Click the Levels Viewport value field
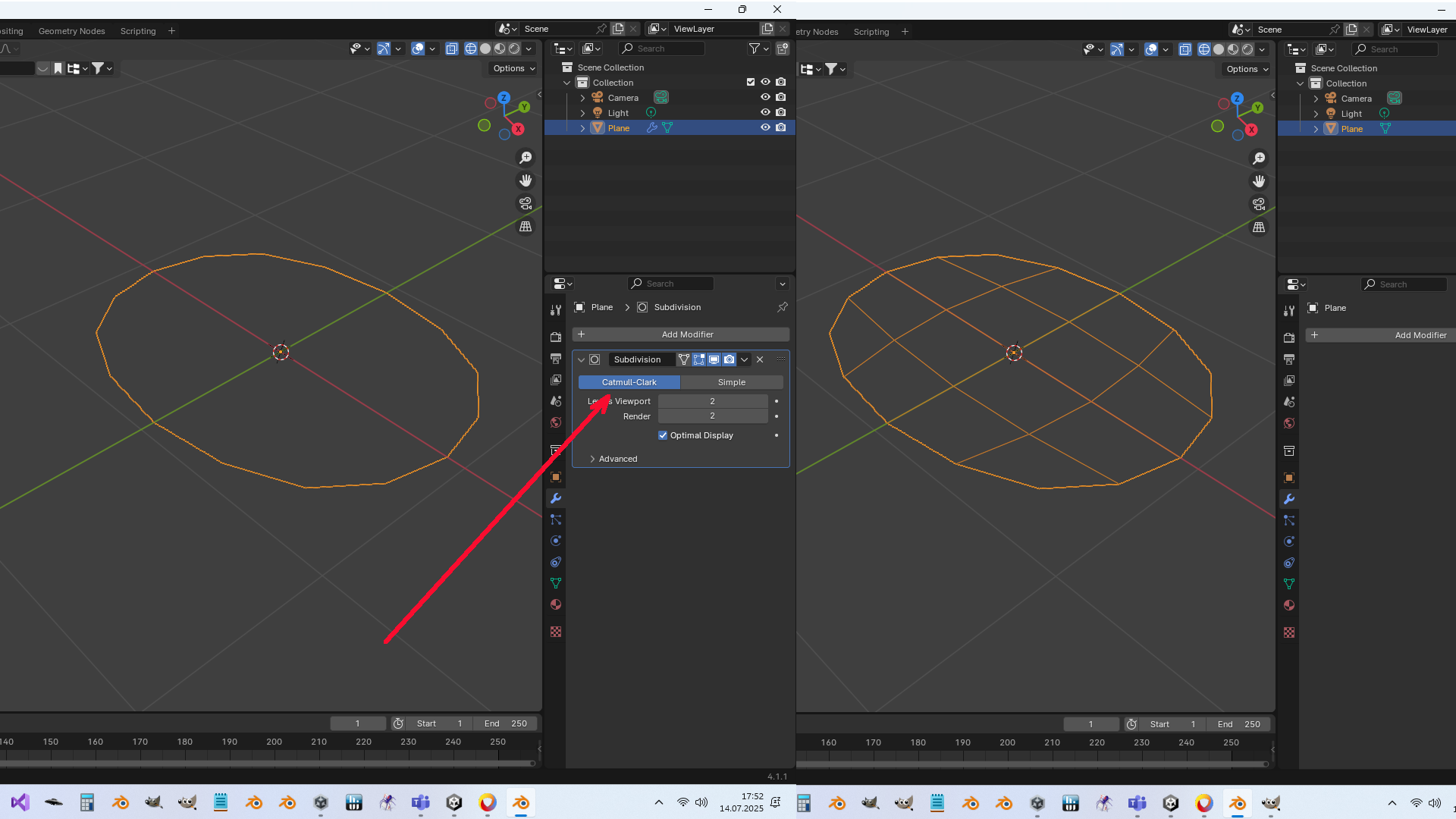The image size is (1456, 819). pyautogui.click(x=712, y=401)
